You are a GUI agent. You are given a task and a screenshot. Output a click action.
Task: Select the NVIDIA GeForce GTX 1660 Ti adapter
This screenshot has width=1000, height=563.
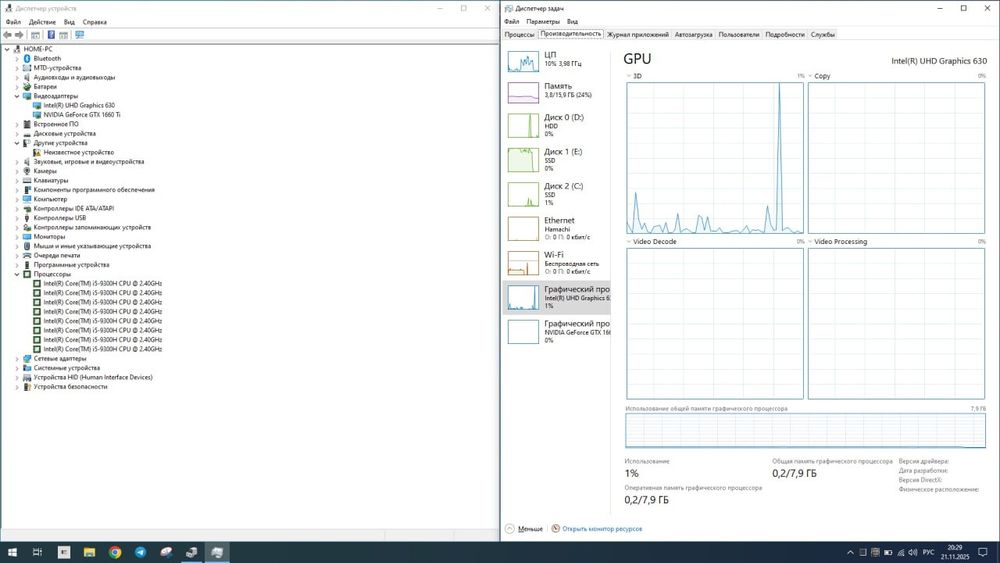(82, 115)
